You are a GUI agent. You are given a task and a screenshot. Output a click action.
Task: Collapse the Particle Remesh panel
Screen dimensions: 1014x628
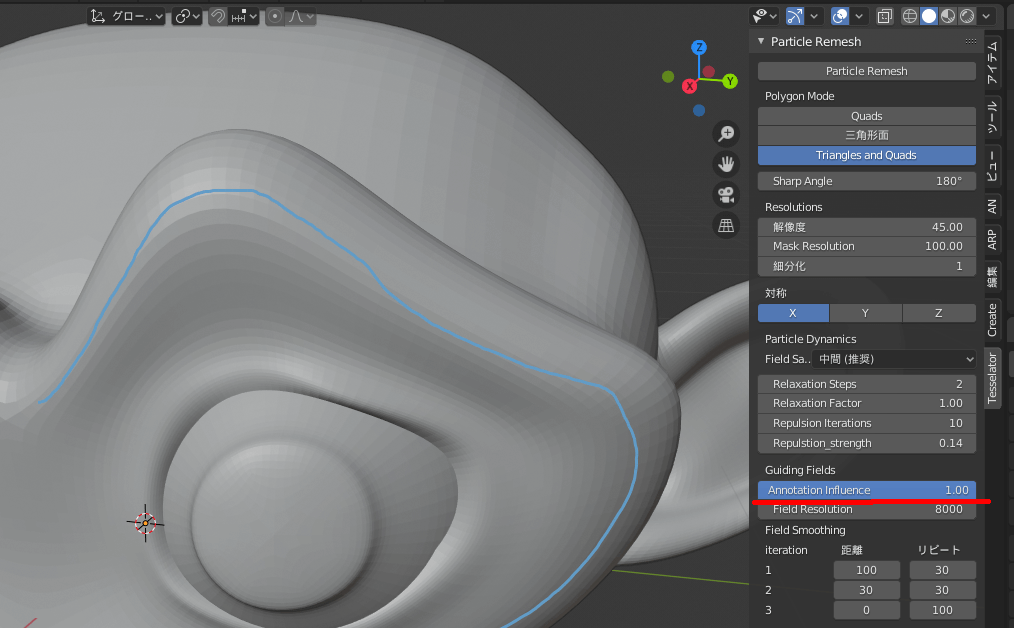(761, 41)
